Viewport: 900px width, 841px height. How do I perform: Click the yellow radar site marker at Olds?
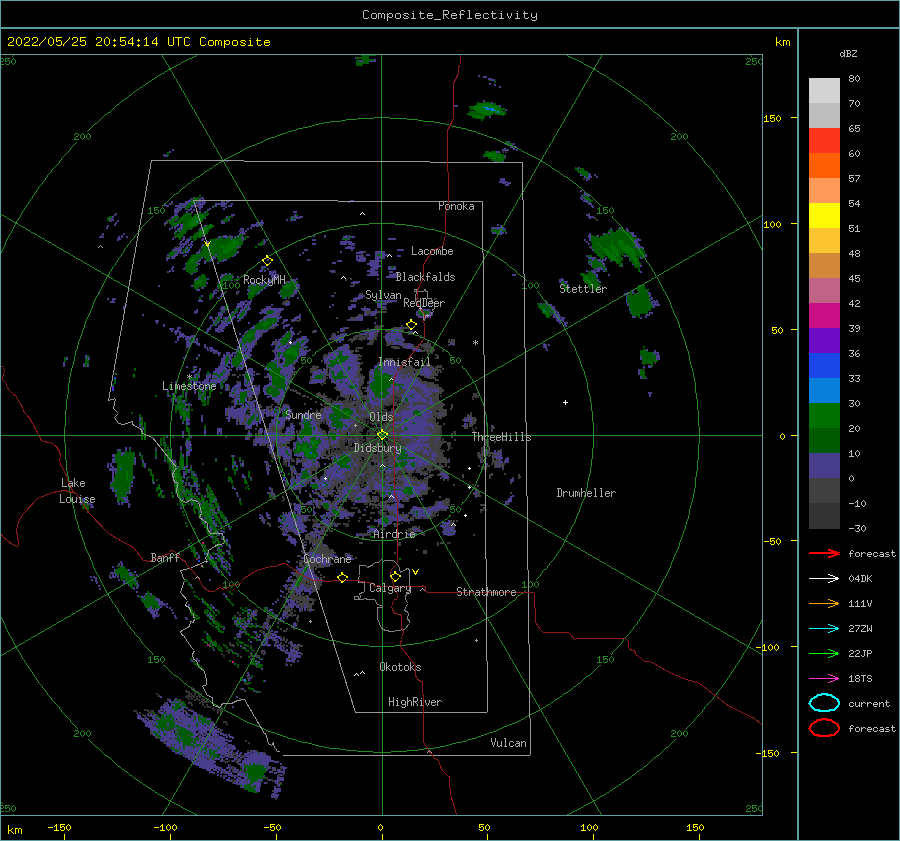tap(382, 435)
